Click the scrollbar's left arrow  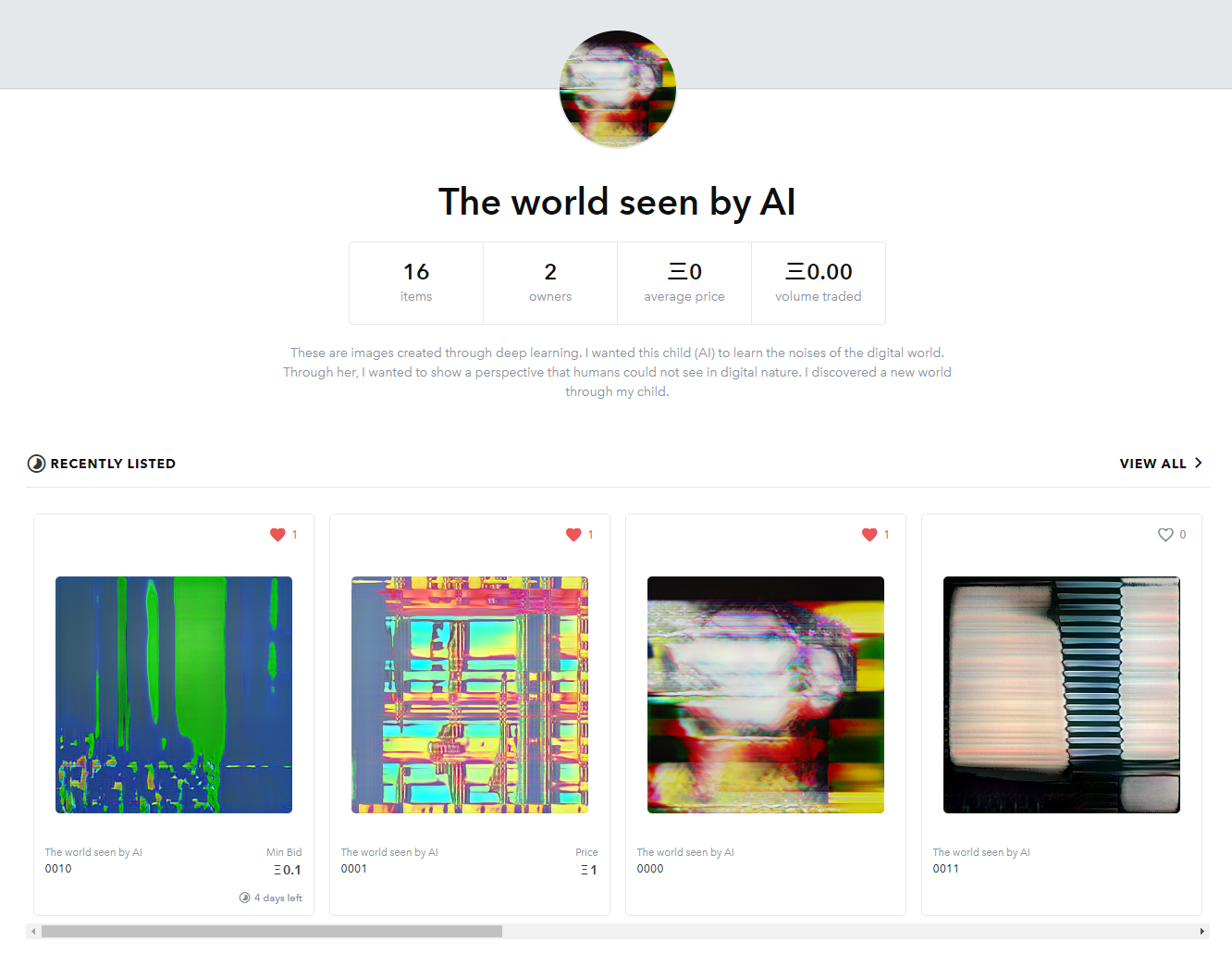pyautogui.click(x=33, y=931)
